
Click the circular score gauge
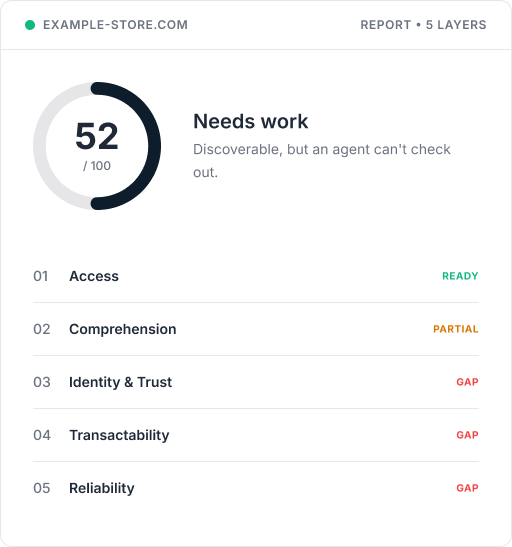coord(97,146)
